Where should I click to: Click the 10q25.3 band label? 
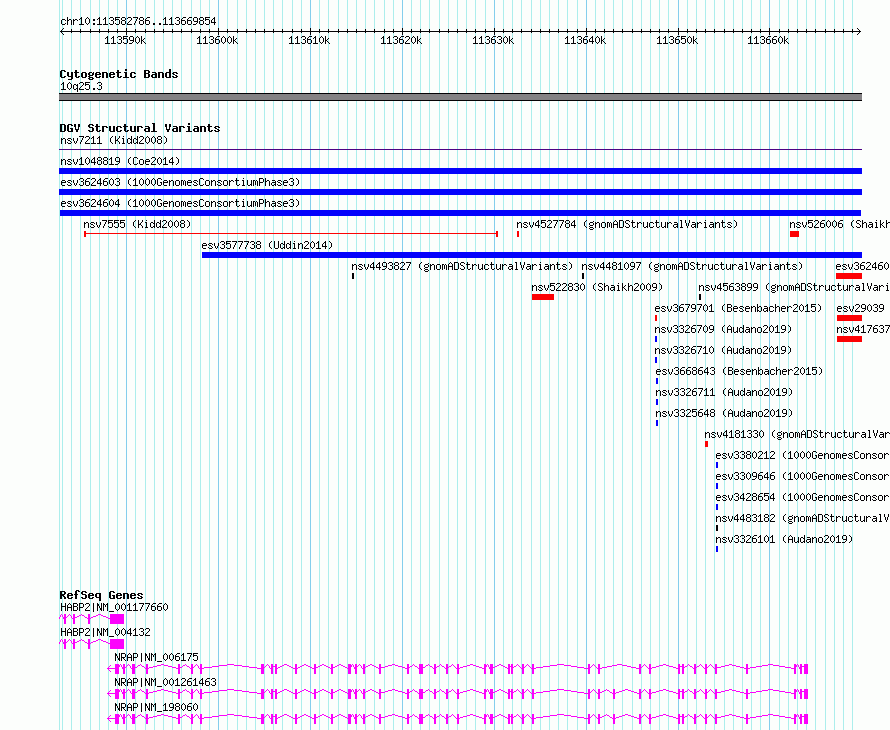coord(81,86)
